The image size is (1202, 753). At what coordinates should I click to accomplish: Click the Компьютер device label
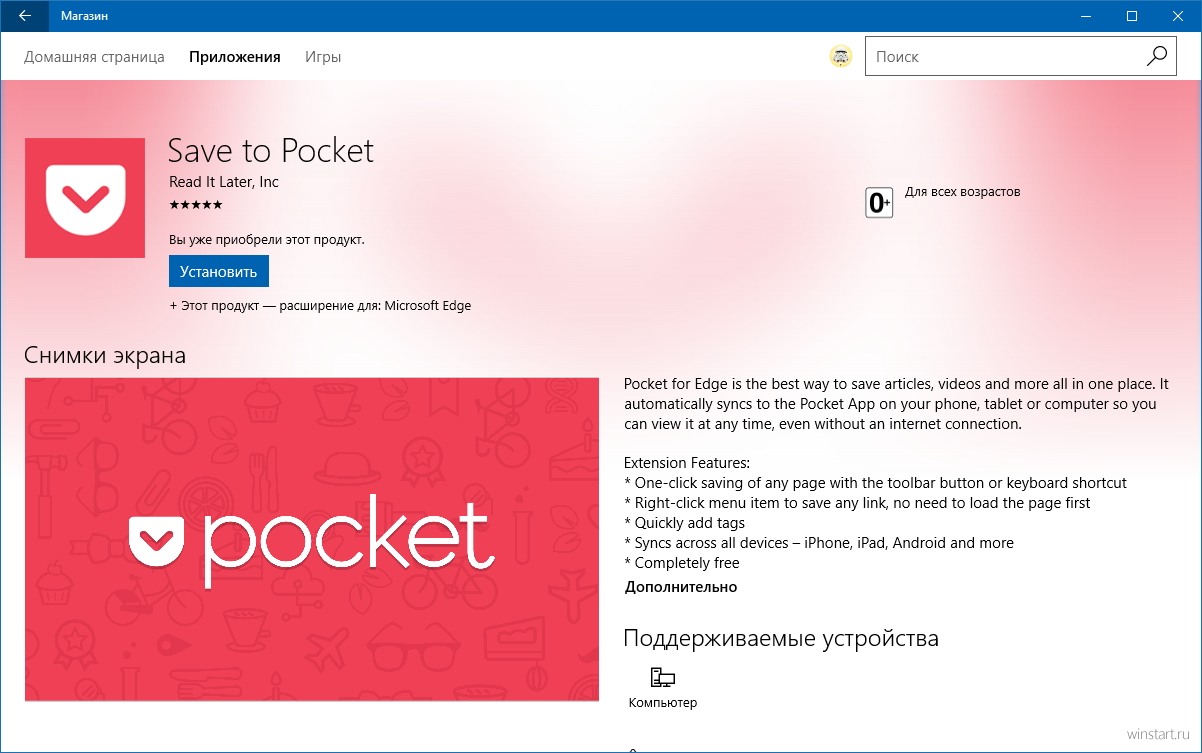pyautogui.click(x=663, y=703)
